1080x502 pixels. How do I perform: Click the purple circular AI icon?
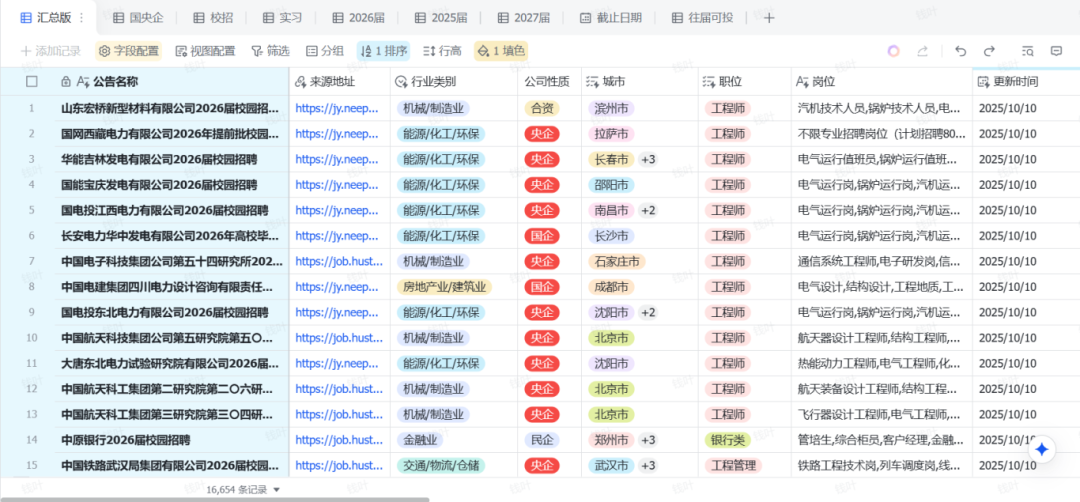click(893, 51)
